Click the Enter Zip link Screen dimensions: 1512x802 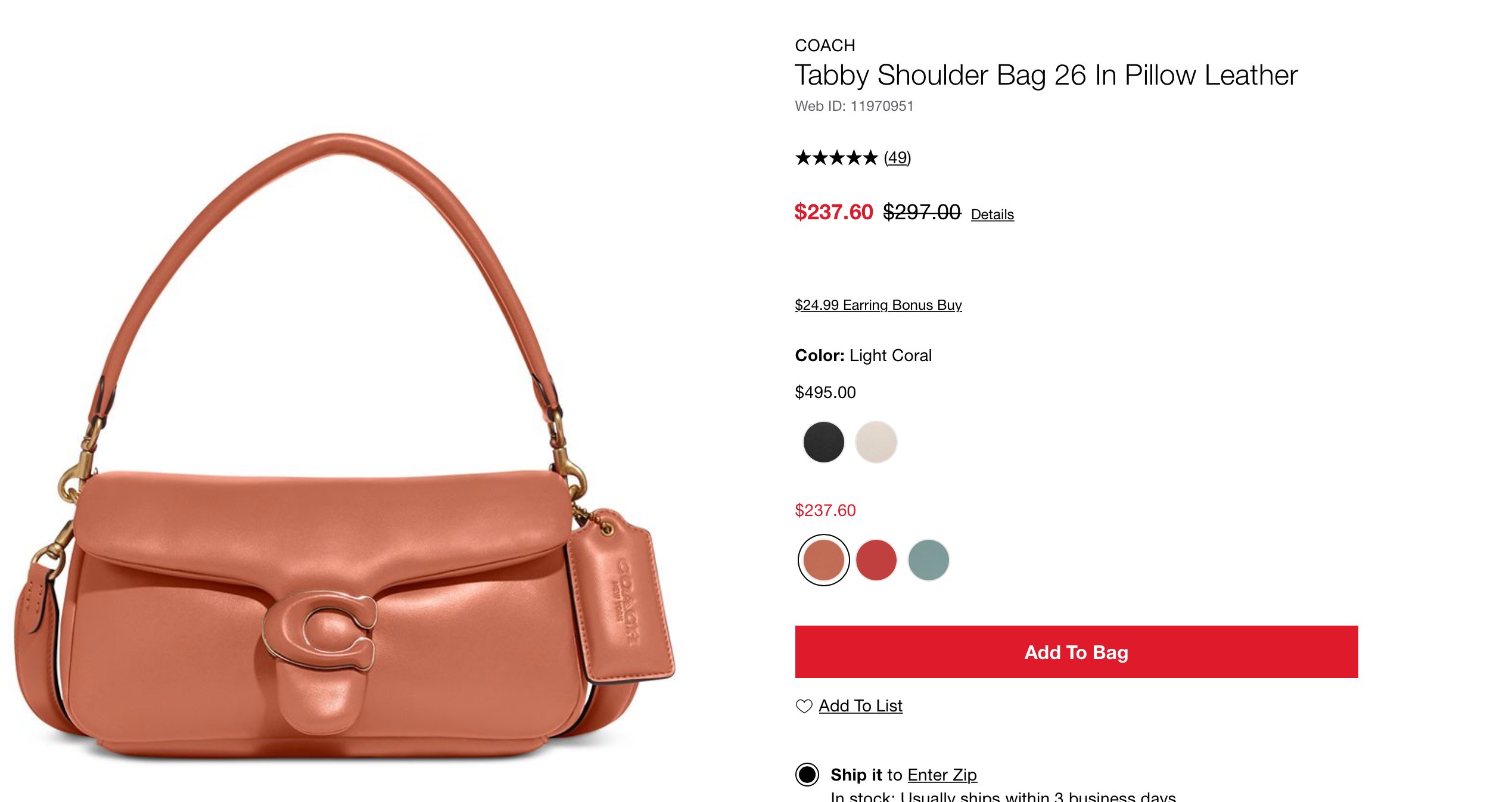coord(942,775)
